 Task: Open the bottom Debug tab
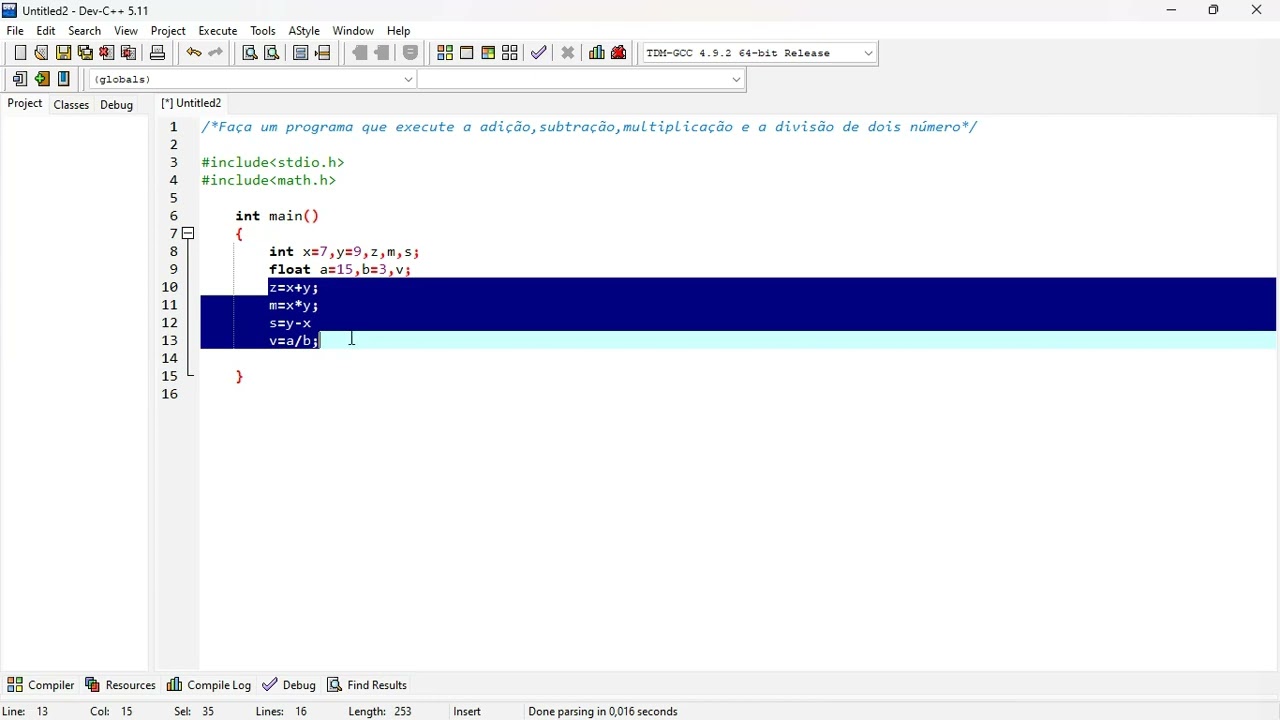tap(289, 685)
